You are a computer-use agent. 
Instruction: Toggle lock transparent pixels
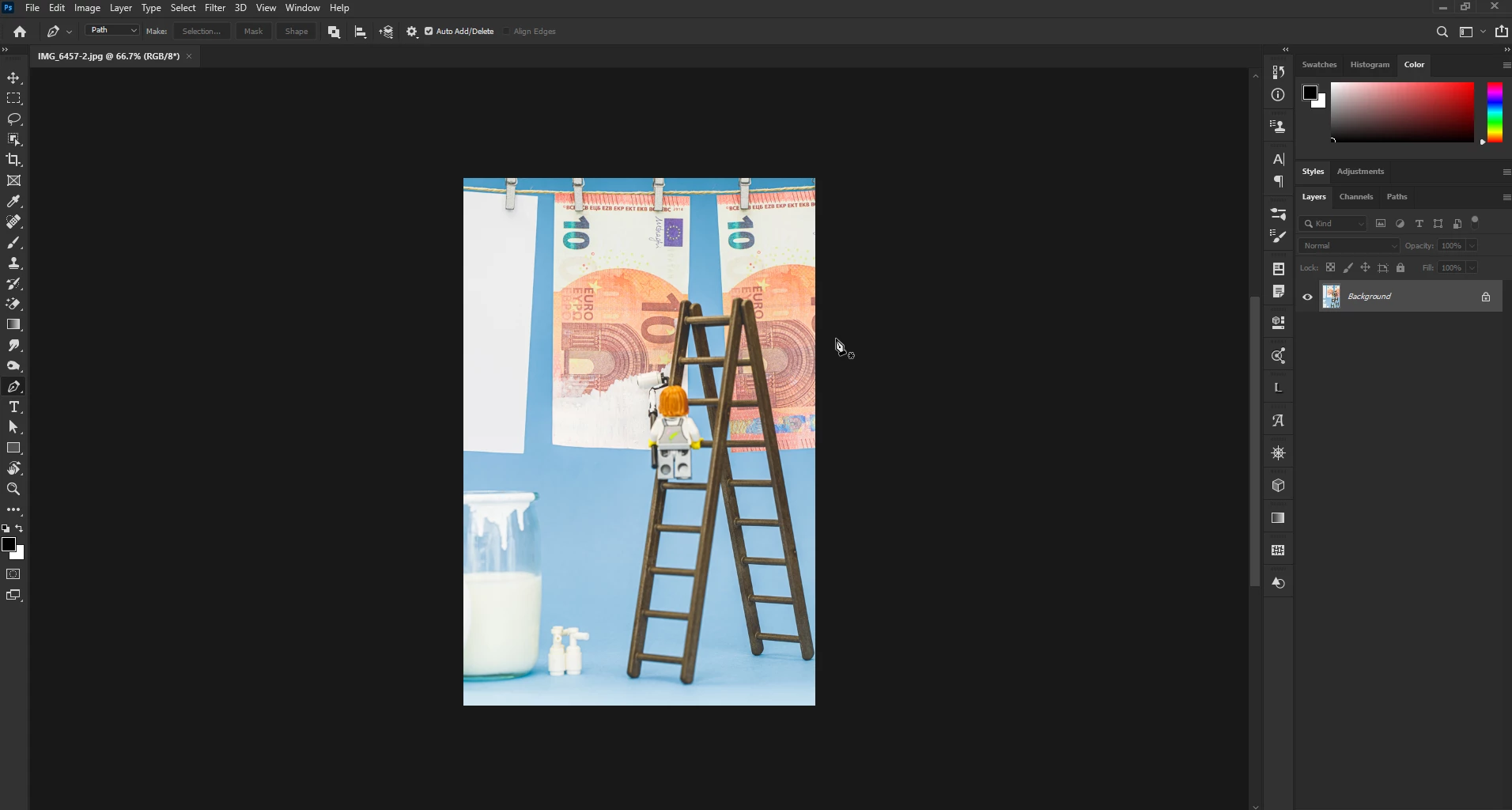point(1330,268)
